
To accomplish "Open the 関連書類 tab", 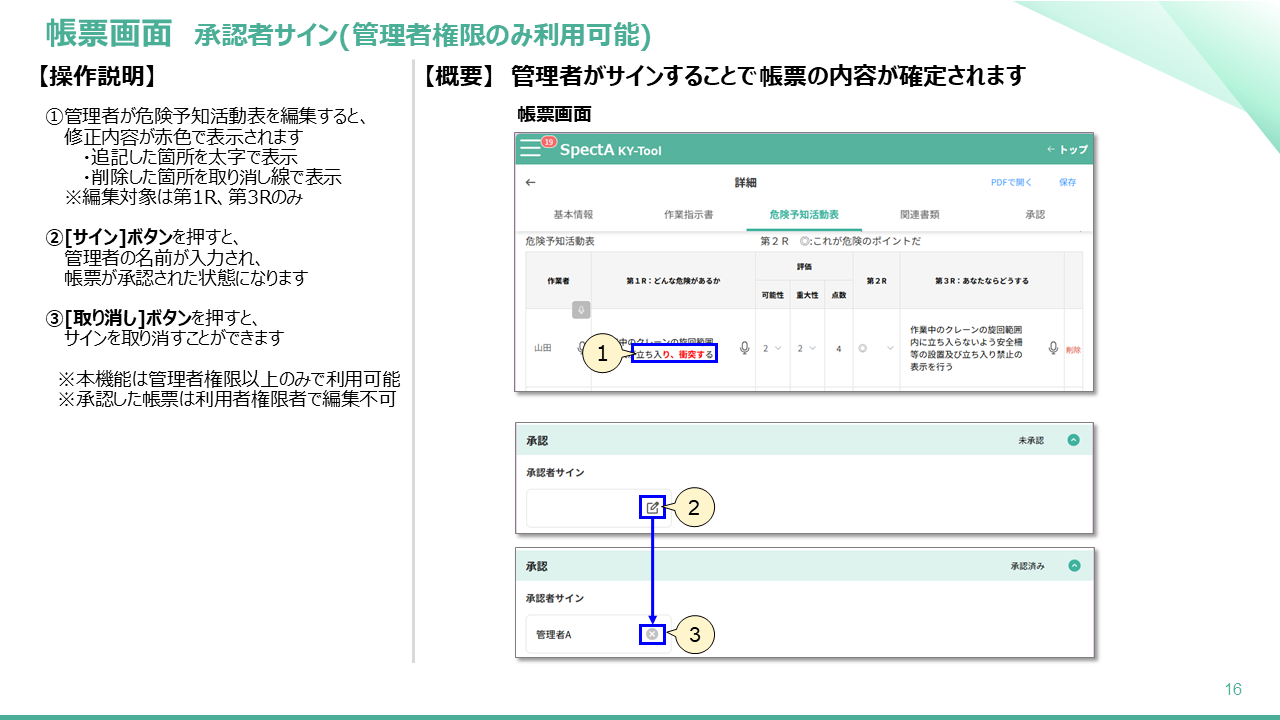I will point(919,215).
